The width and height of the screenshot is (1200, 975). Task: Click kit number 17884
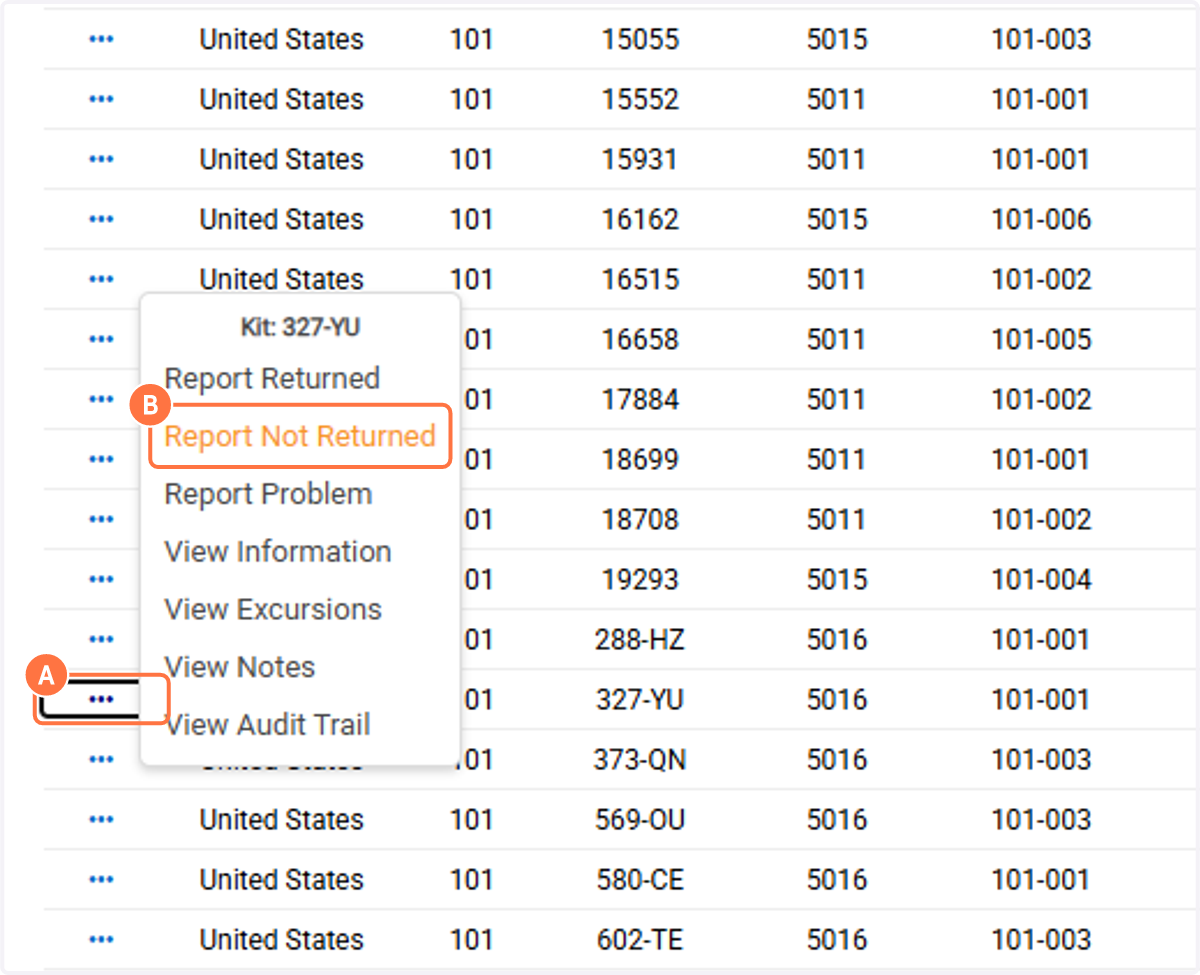(x=640, y=400)
